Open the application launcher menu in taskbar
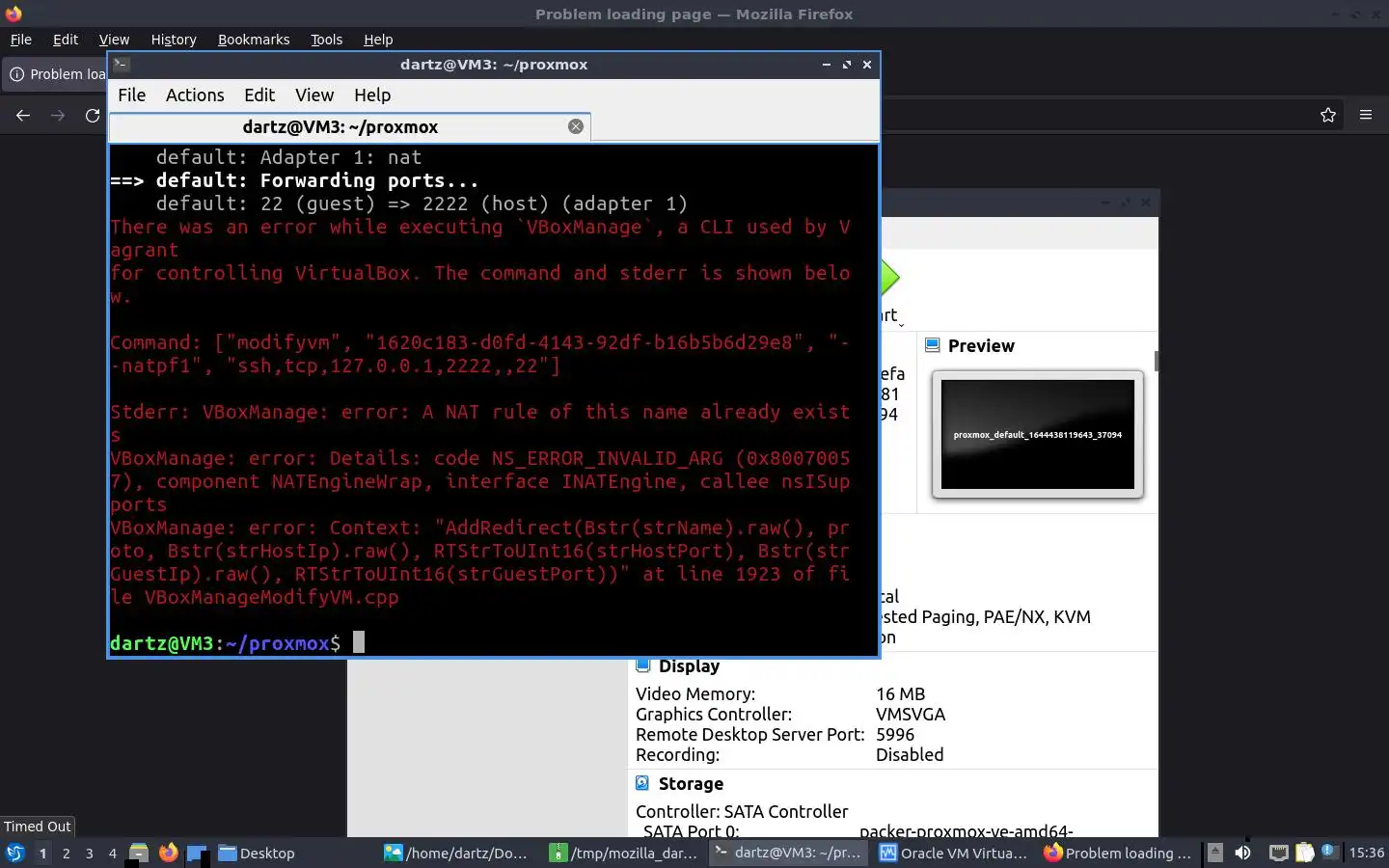The width and height of the screenshot is (1389, 868). (x=14, y=853)
